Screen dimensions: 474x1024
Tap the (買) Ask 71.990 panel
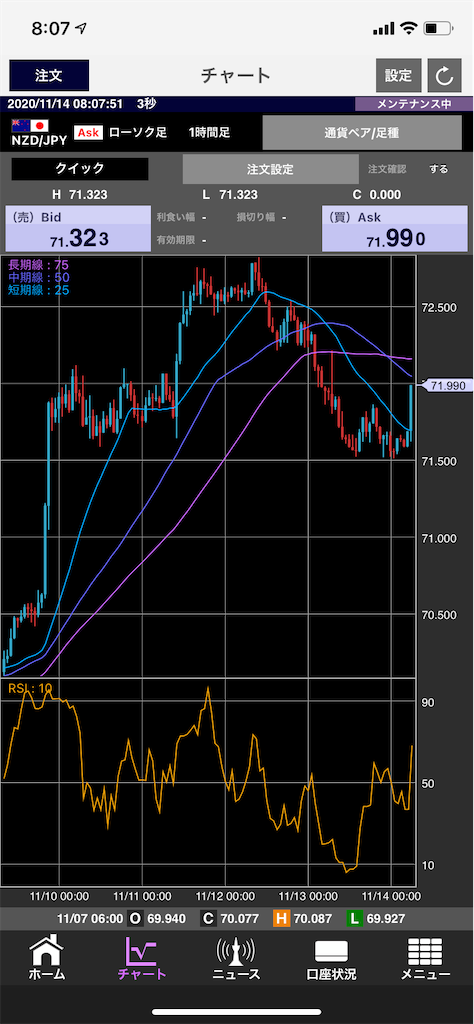[394, 229]
